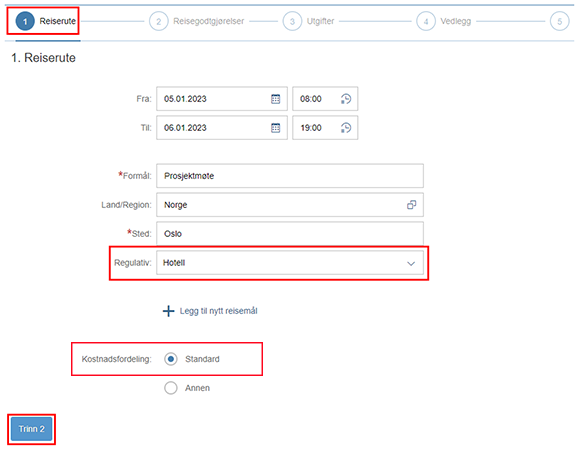Image resolution: width=580 pixels, height=453 pixels.
Task: Click the Trinn 2 button
Action: pos(31,429)
